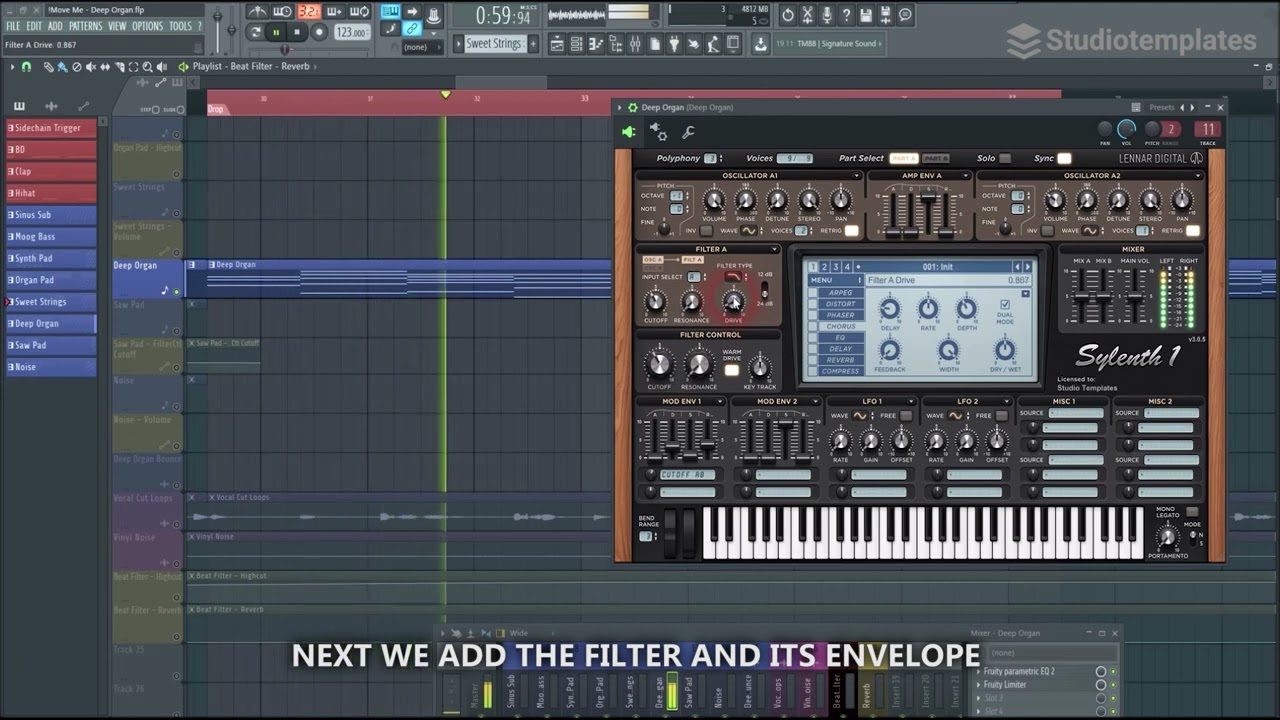Click the Main Vol fader
1280x720 pixels.
tap(1135, 296)
